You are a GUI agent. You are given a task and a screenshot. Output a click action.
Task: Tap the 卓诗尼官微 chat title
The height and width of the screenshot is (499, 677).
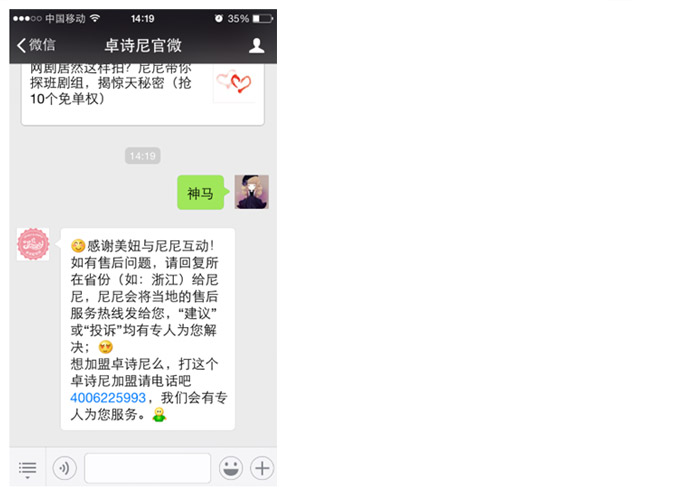(143, 45)
